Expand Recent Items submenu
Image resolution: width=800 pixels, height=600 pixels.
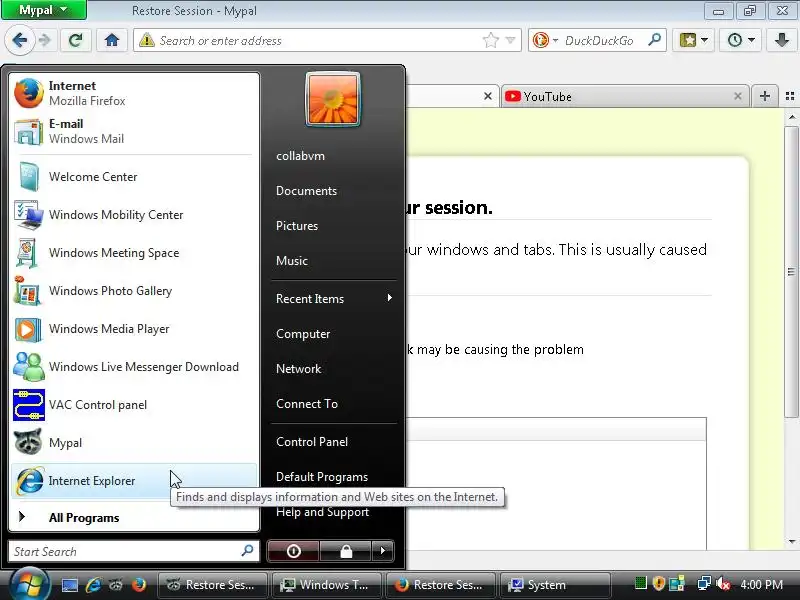tap(334, 298)
